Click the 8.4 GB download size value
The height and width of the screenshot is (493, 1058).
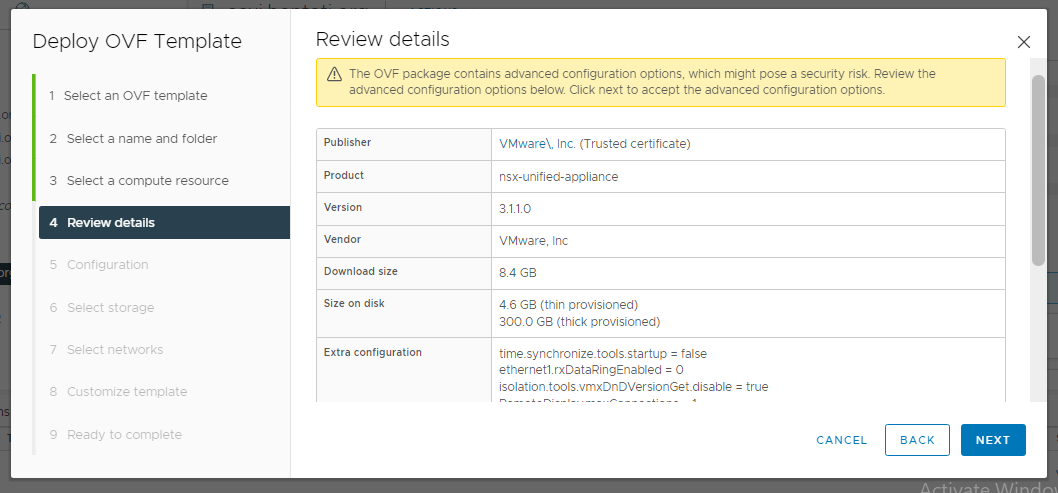tap(518, 273)
